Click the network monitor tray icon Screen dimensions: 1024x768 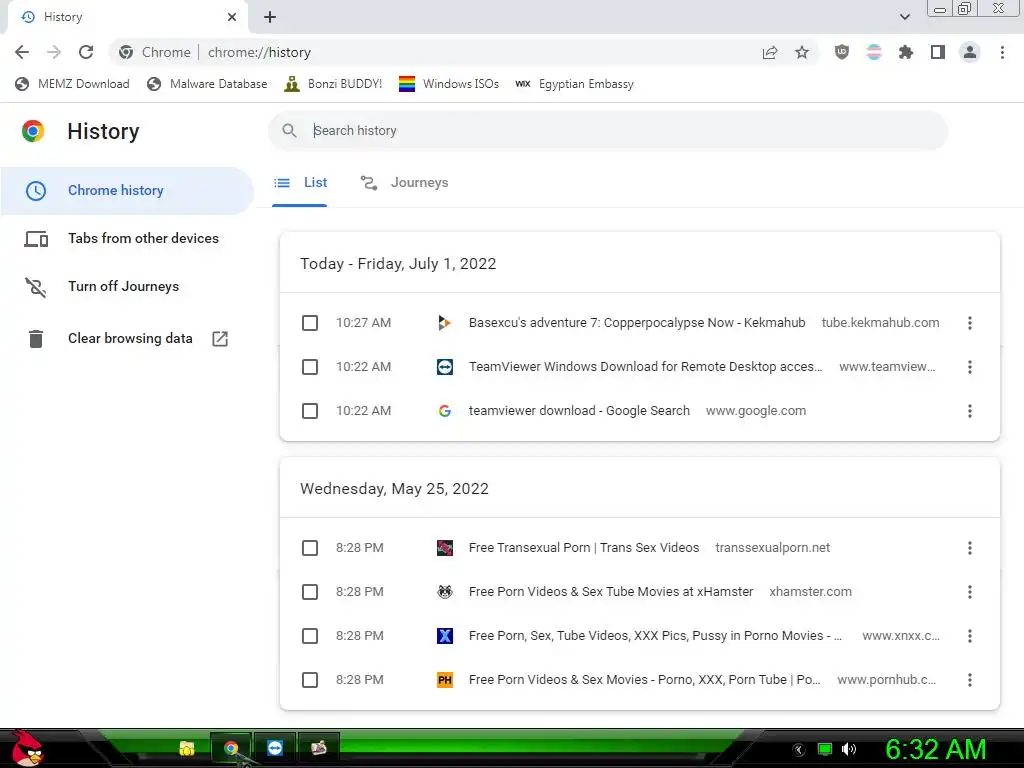pos(825,749)
